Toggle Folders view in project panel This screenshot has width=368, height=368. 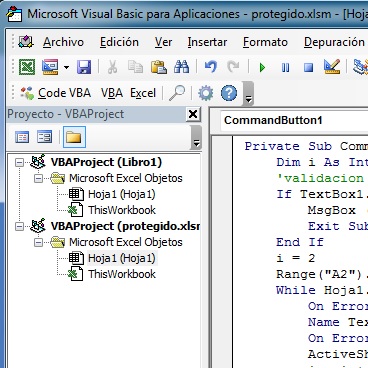(74, 137)
